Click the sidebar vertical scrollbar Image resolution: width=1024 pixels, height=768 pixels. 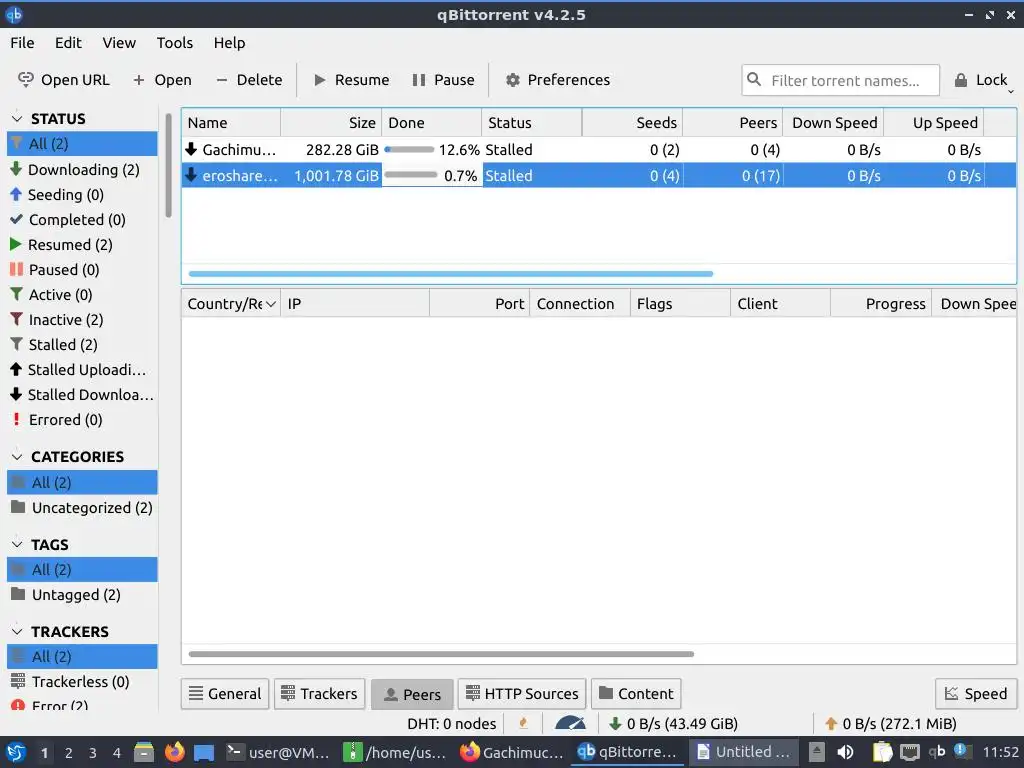[168, 166]
